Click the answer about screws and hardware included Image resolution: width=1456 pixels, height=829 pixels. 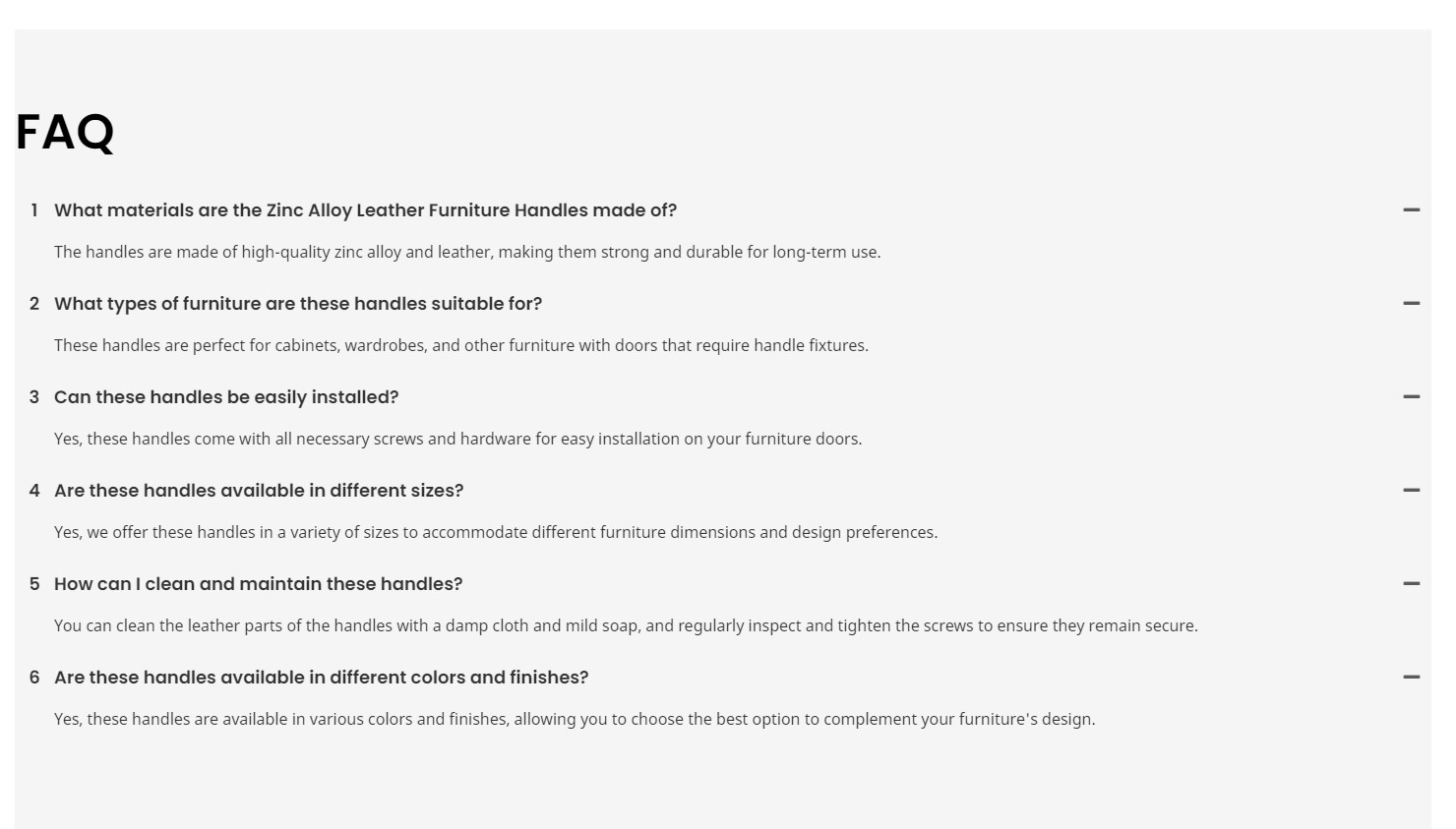pos(457,439)
